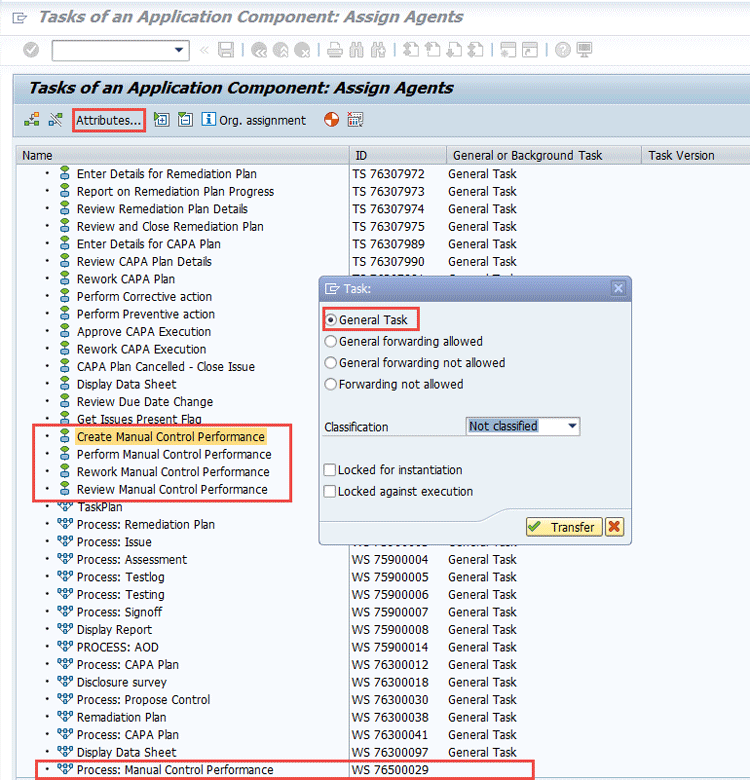The width and height of the screenshot is (750, 780).
Task: Click the Attributes... toolbar button
Action: (x=109, y=120)
